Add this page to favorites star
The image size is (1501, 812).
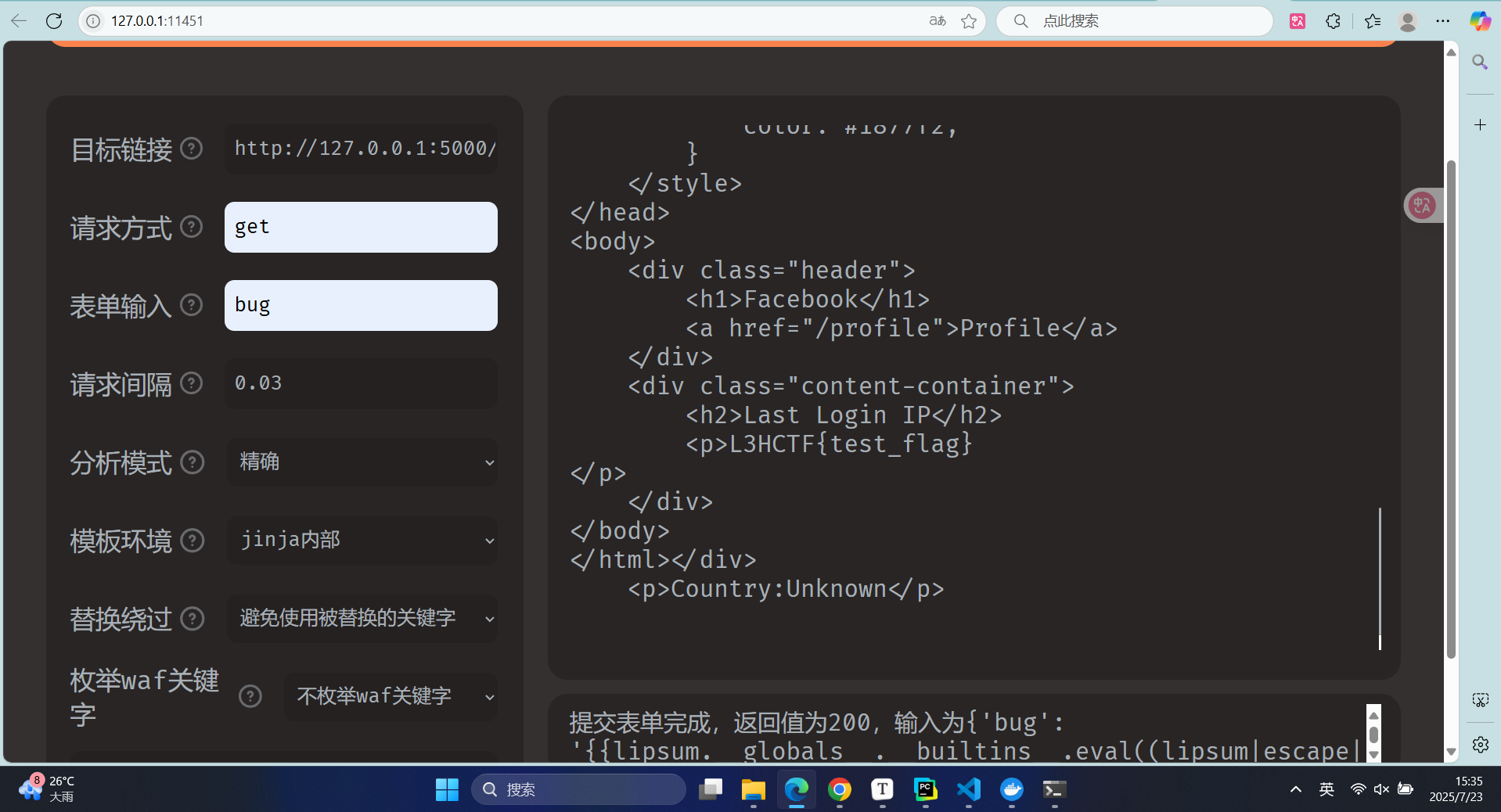(969, 21)
